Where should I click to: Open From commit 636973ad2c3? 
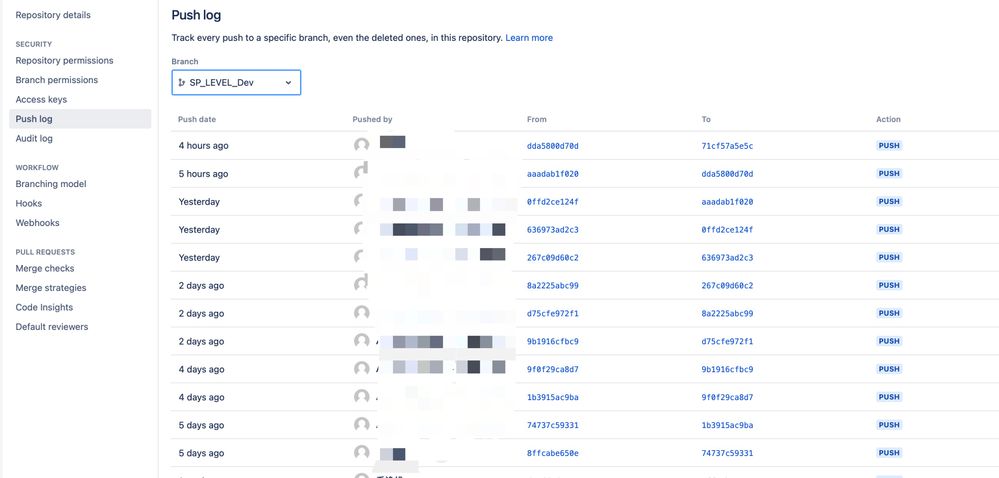tap(552, 229)
